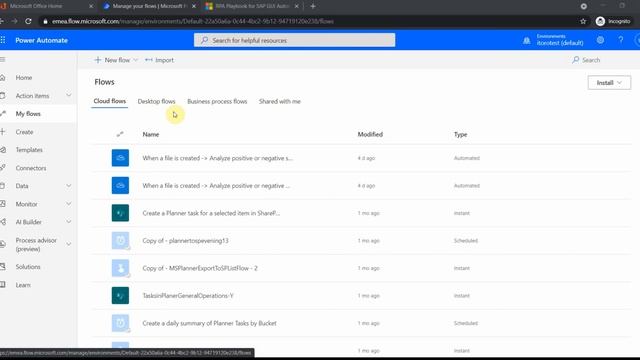This screenshot has width=640, height=360.
Task: Click the Solutions icon in sidebar
Action: pyautogui.click(x=3, y=267)
